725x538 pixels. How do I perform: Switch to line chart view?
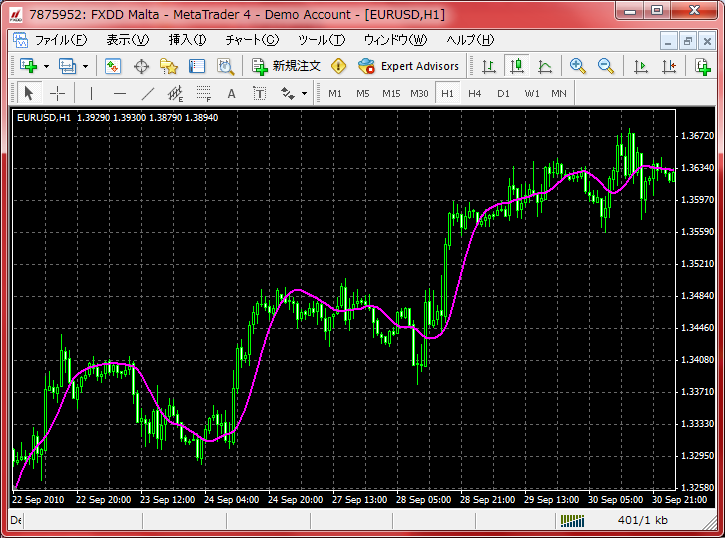(545, 66)
